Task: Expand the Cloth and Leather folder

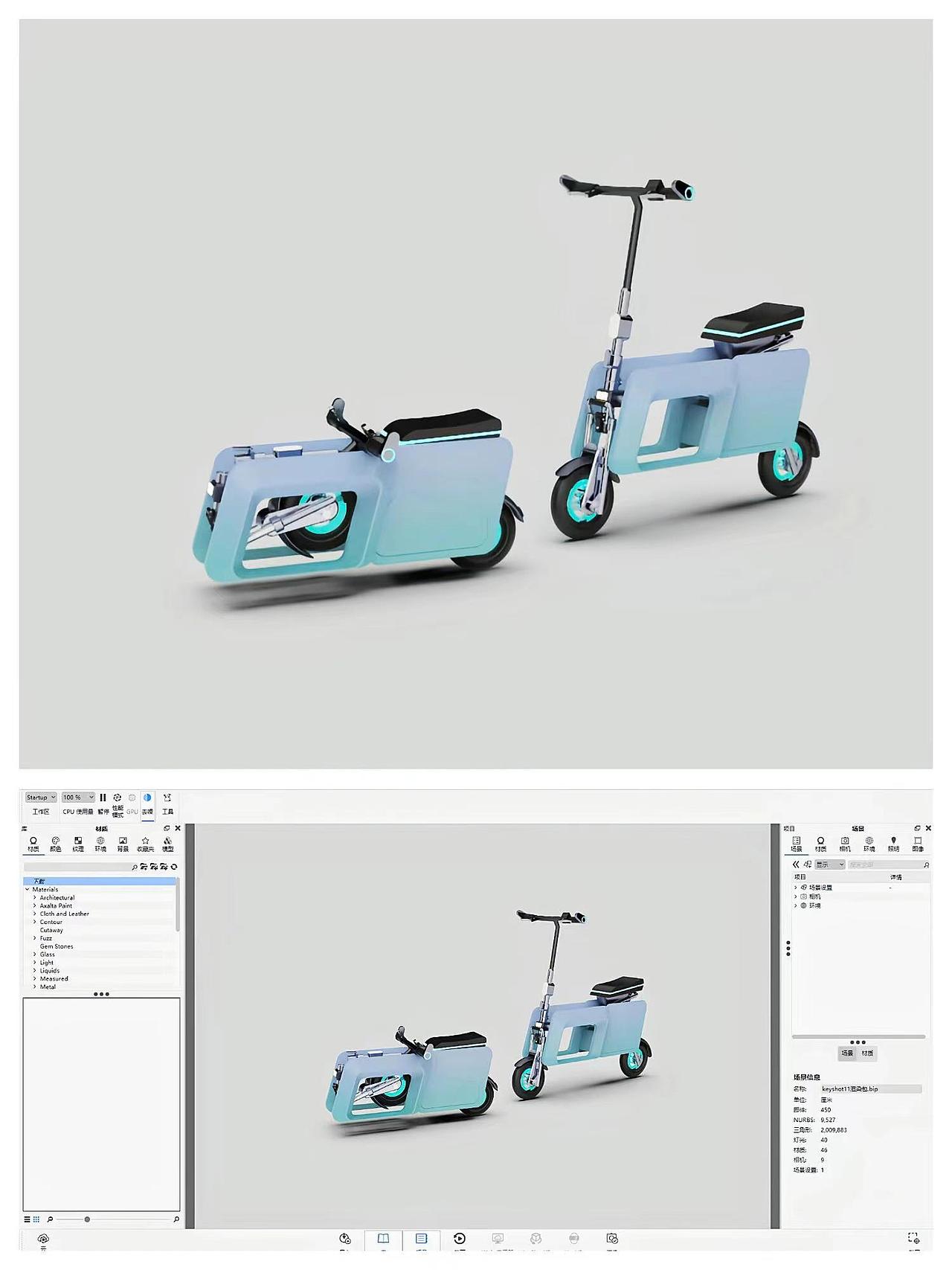Action: click(34, 914)
